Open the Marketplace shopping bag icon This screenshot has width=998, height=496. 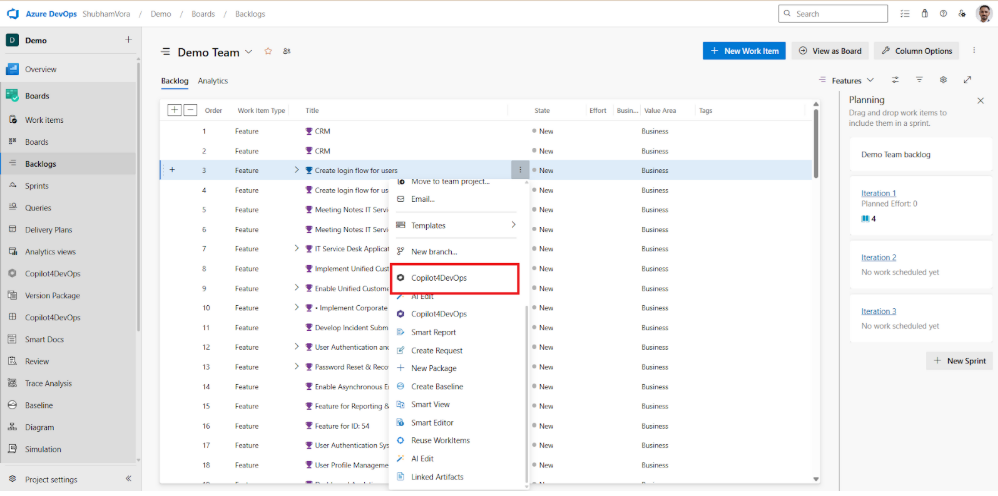click(x=925, y=13)
